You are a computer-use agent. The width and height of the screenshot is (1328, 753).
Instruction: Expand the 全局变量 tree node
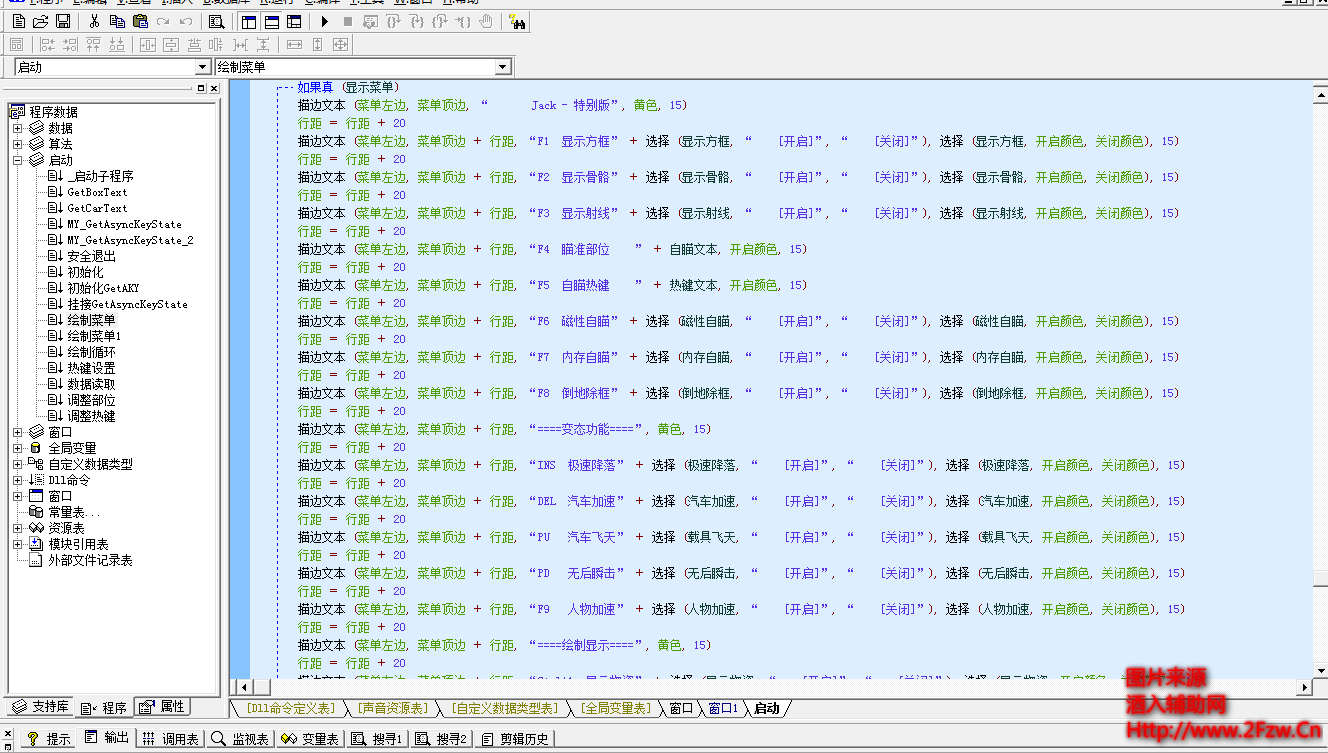17,448
